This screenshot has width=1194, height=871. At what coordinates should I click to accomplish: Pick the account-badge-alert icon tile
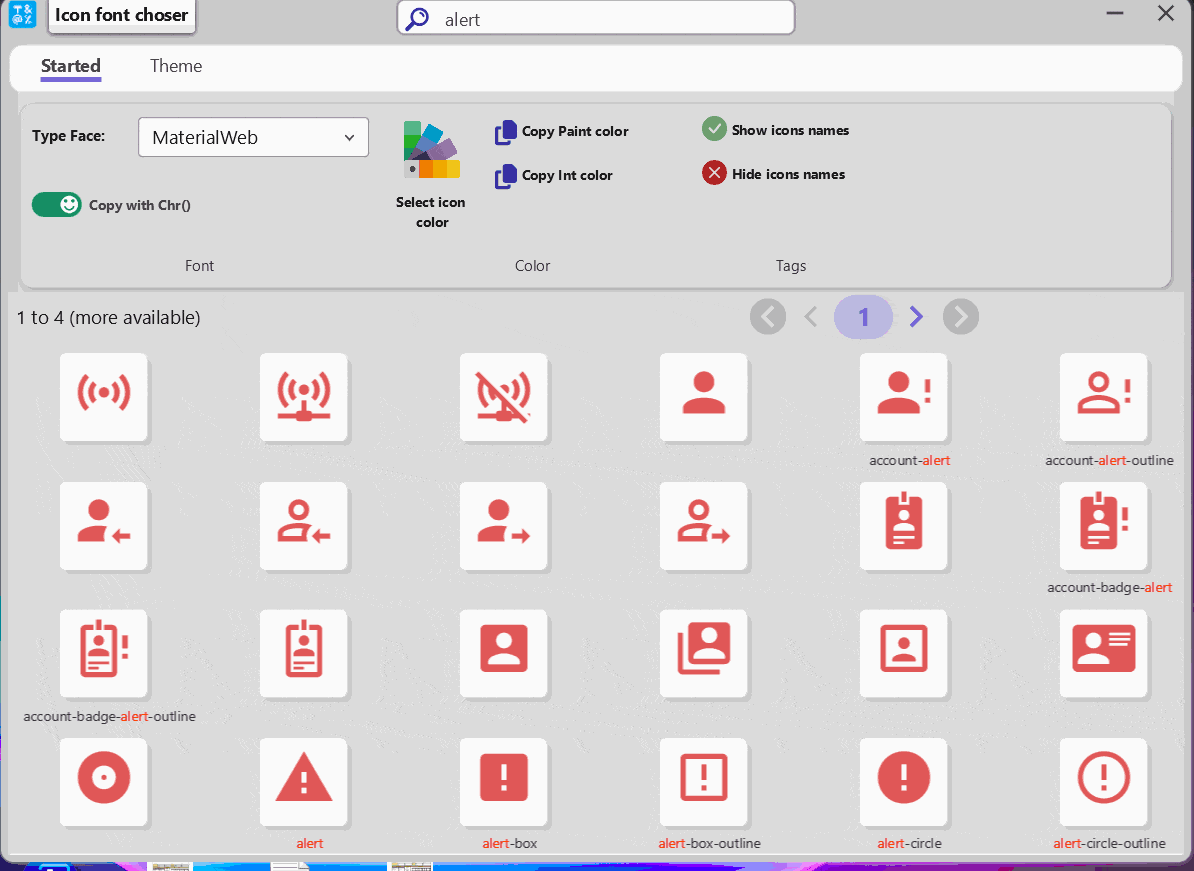pyautogui.click(x=1103, y=525)
